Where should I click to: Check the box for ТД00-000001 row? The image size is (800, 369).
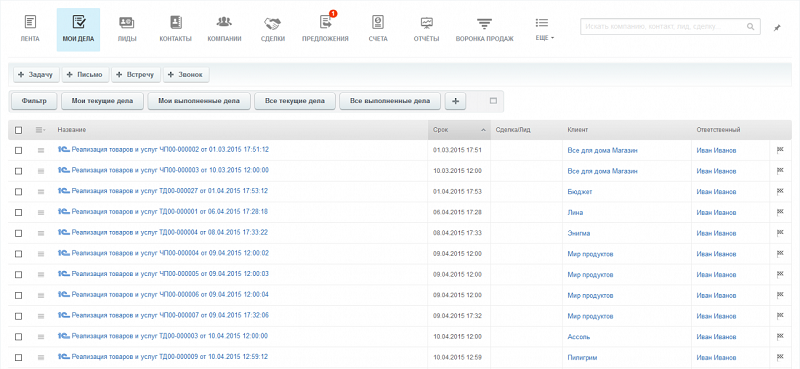click(18, 212)
